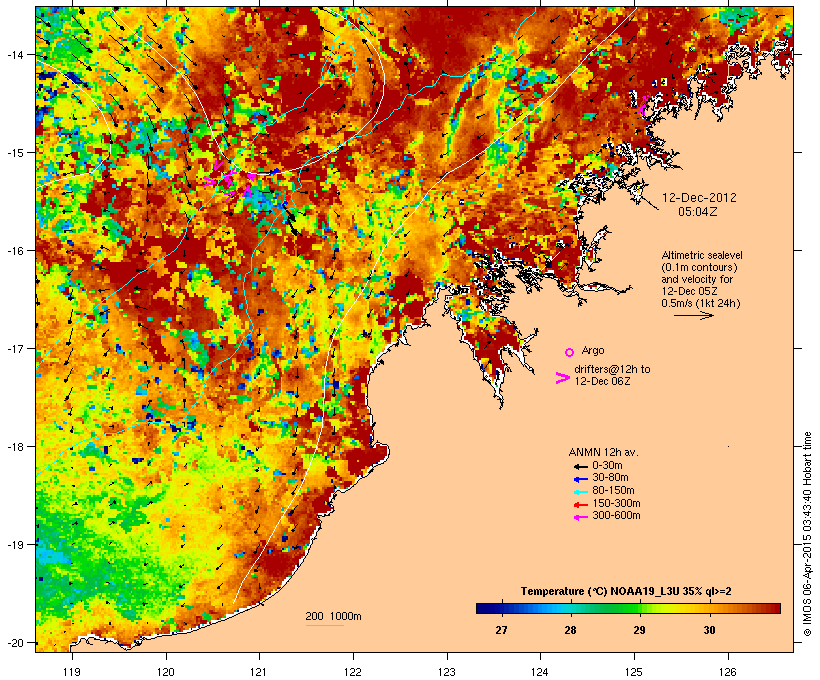Click the IMOS copyright timestamp text

click(x=807, y=534)
